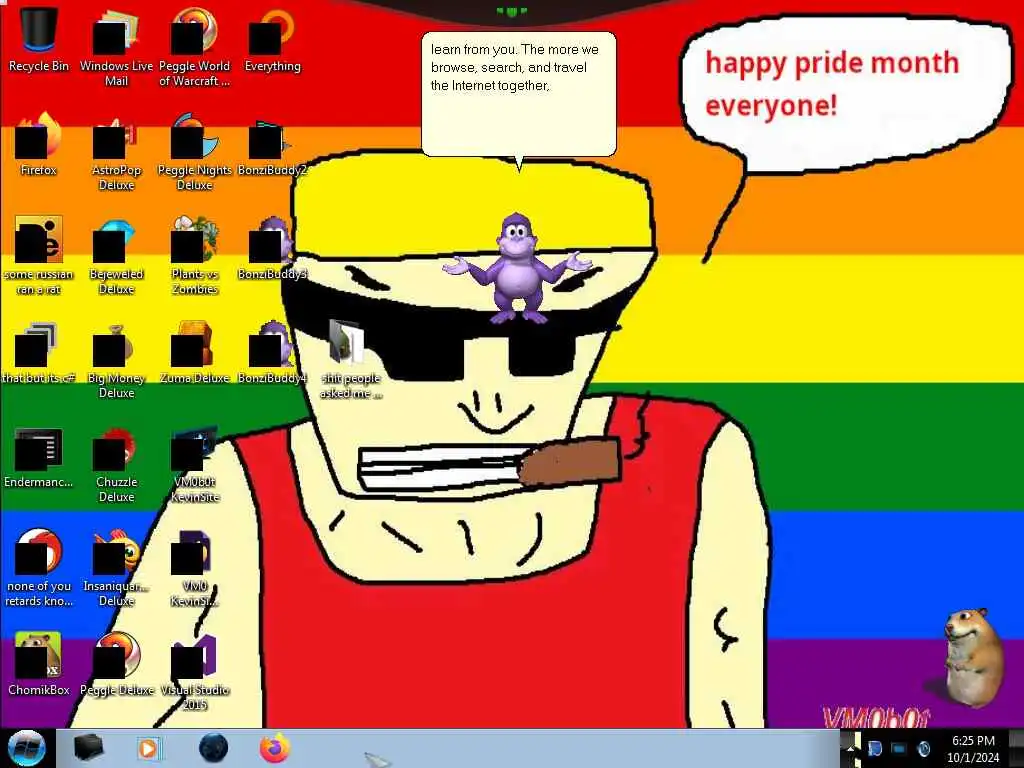Click the 'that but its c#' desktop icon
This screenshot has width=1024, height=768.
point(39,353)
